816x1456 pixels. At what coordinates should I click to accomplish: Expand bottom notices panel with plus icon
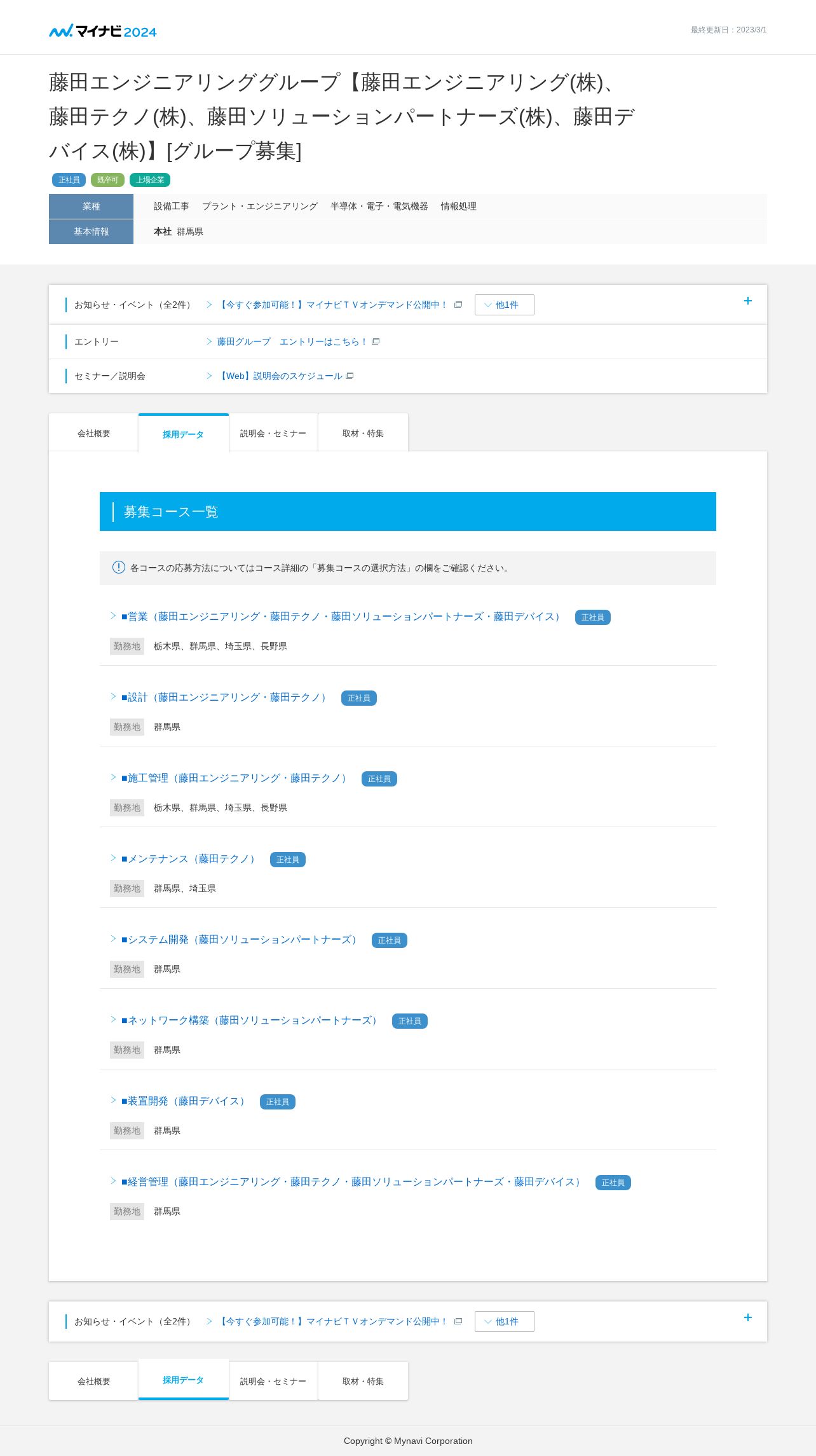click(748, 1317)
